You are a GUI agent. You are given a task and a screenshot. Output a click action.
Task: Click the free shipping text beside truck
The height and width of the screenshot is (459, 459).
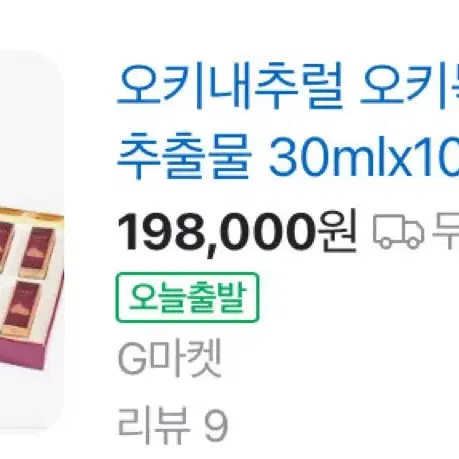tap(446, 232)
